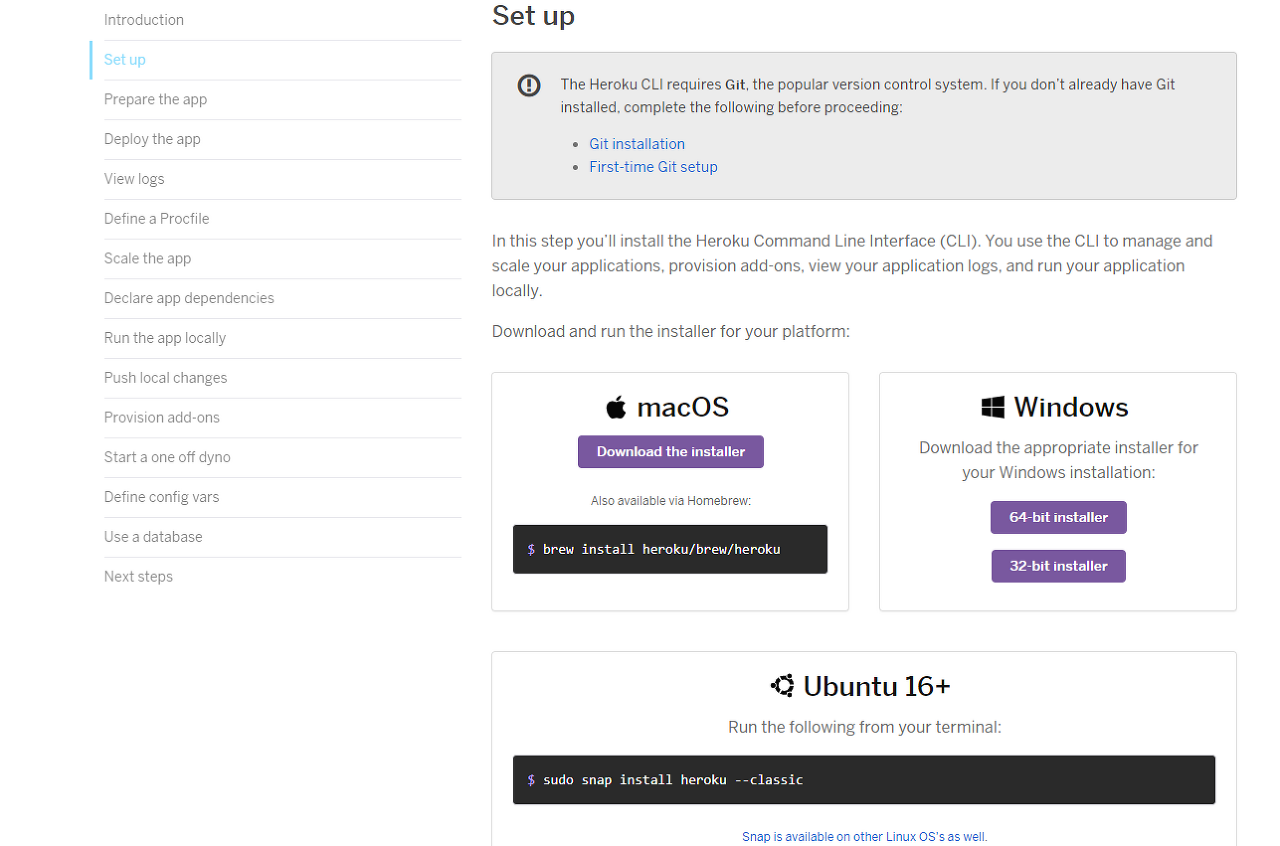Select Set up in the sidebar
Viewport: 1280px width, 846px height.
pyautogui.click(x=125, y=60)
